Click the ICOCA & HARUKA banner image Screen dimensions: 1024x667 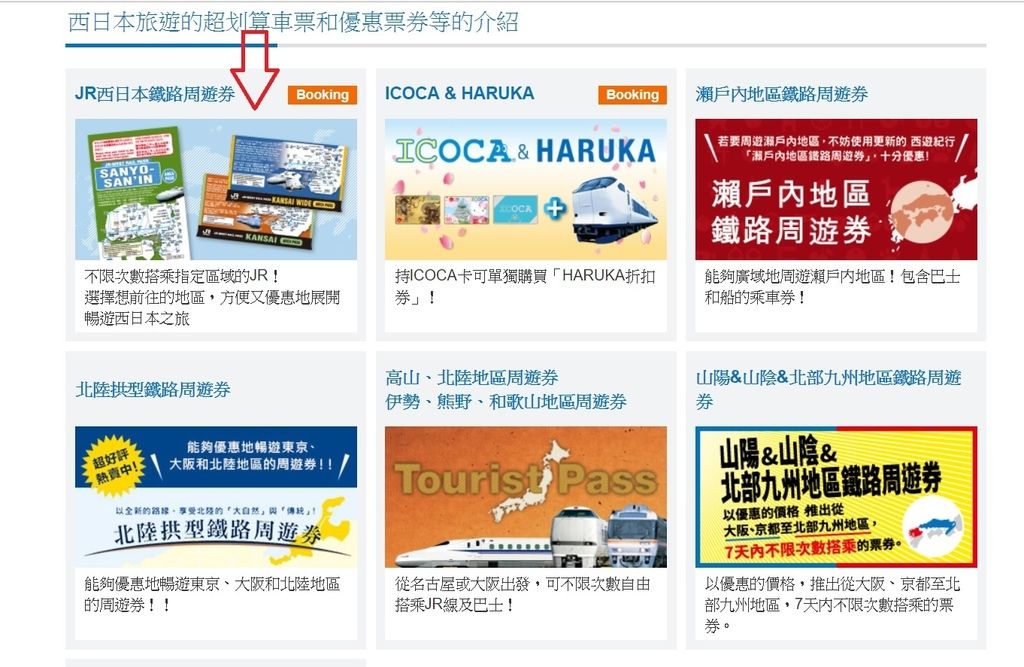click(526, 189)
